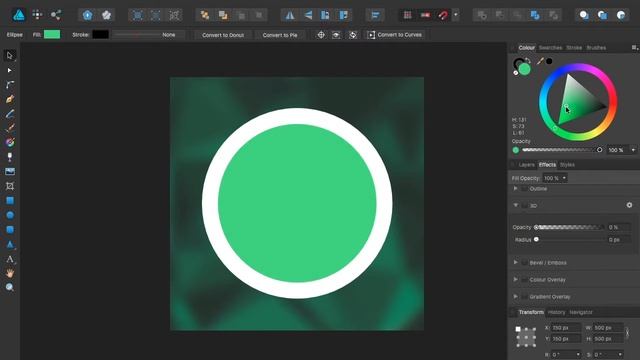Click the Add boolean operation icon
Image resolution: width=640 pixels, height=360 pixels.
pyautogui.click(x=482, y=16)
